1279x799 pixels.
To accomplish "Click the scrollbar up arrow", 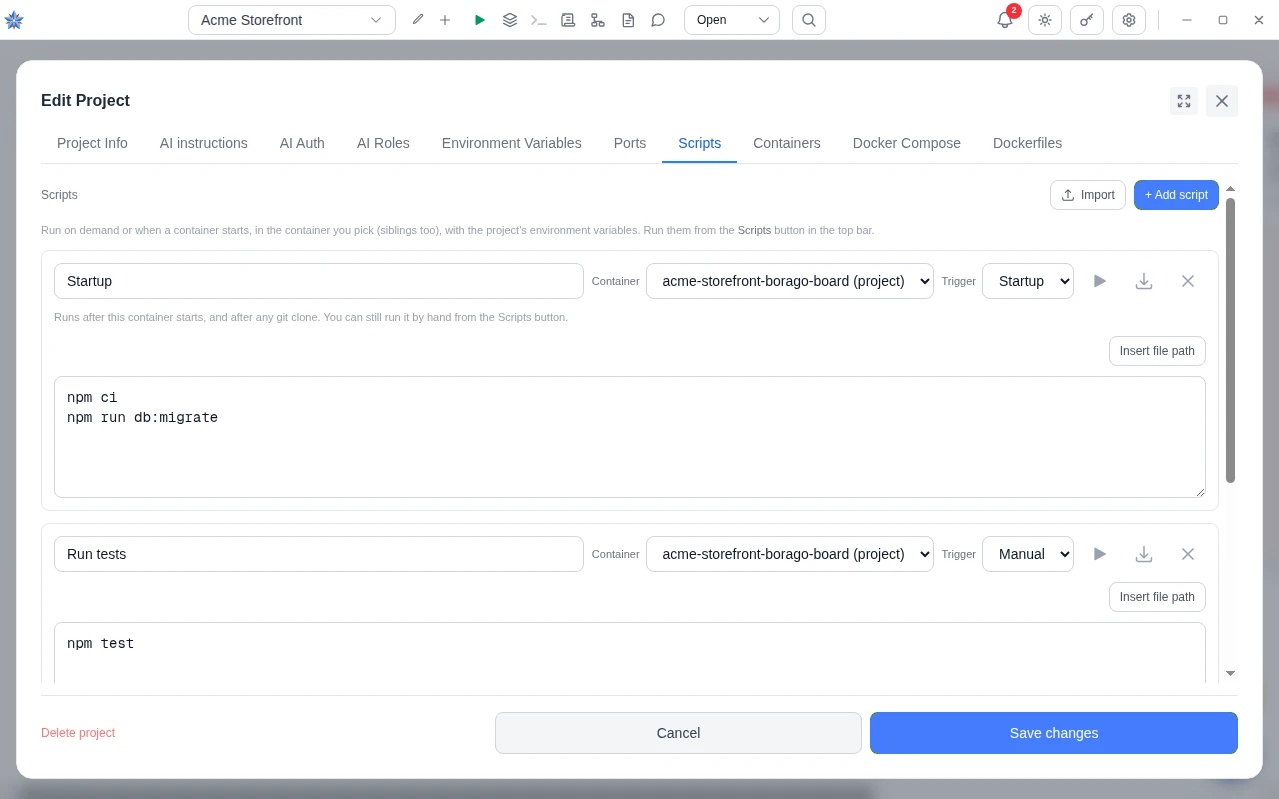I will [1231, 188].
